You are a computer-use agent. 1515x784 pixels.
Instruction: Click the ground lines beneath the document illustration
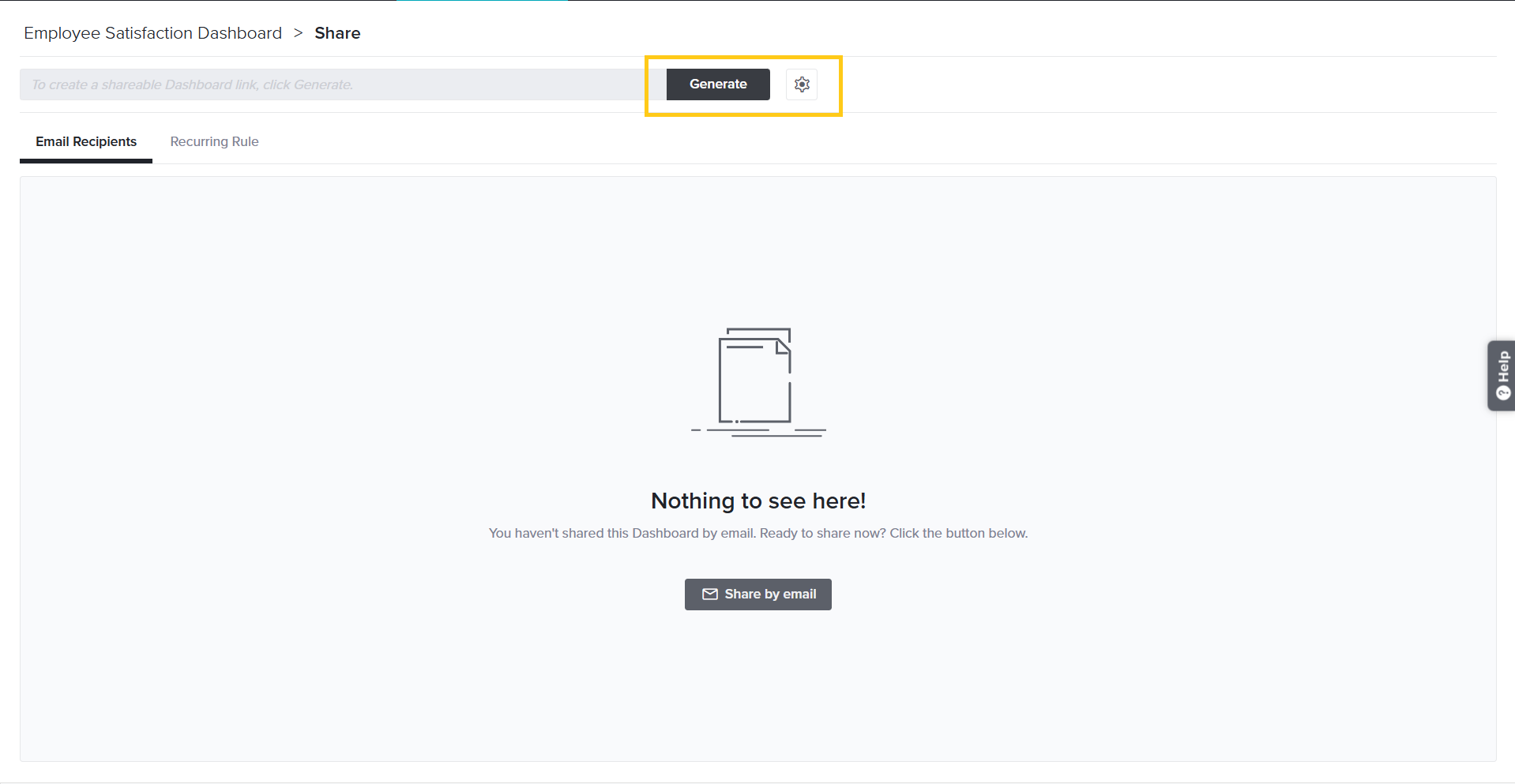point(758,432)
